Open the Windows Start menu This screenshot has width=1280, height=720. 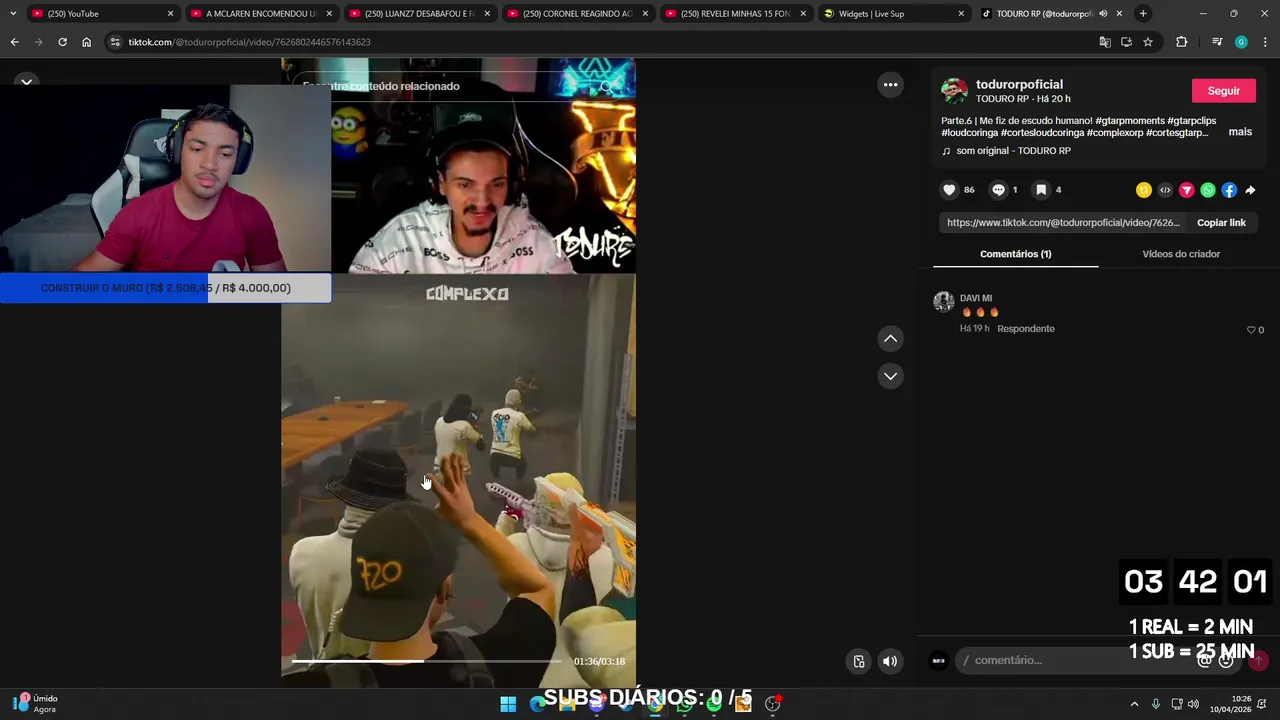[508, 704]
